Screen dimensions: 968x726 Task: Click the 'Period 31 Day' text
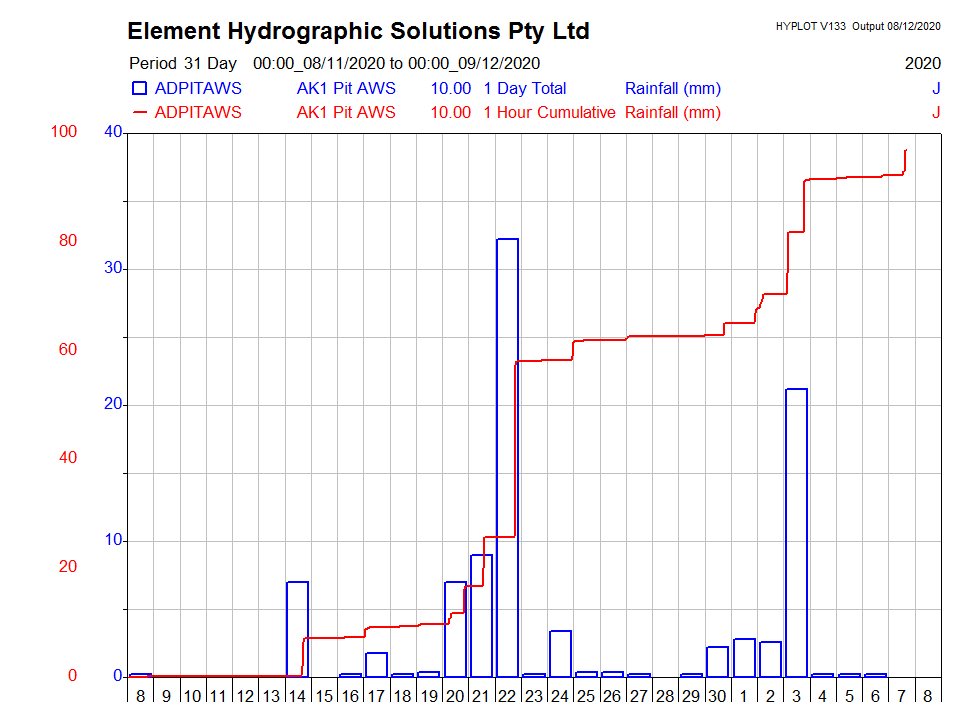coord(183,63)
